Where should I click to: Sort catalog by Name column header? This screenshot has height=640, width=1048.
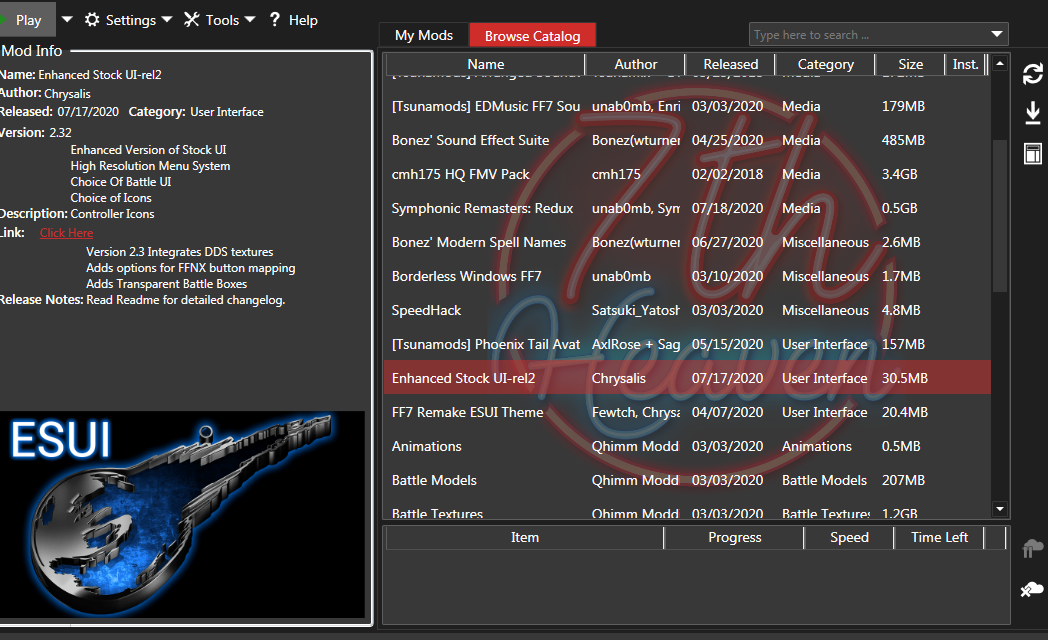[x=486, y=64]
